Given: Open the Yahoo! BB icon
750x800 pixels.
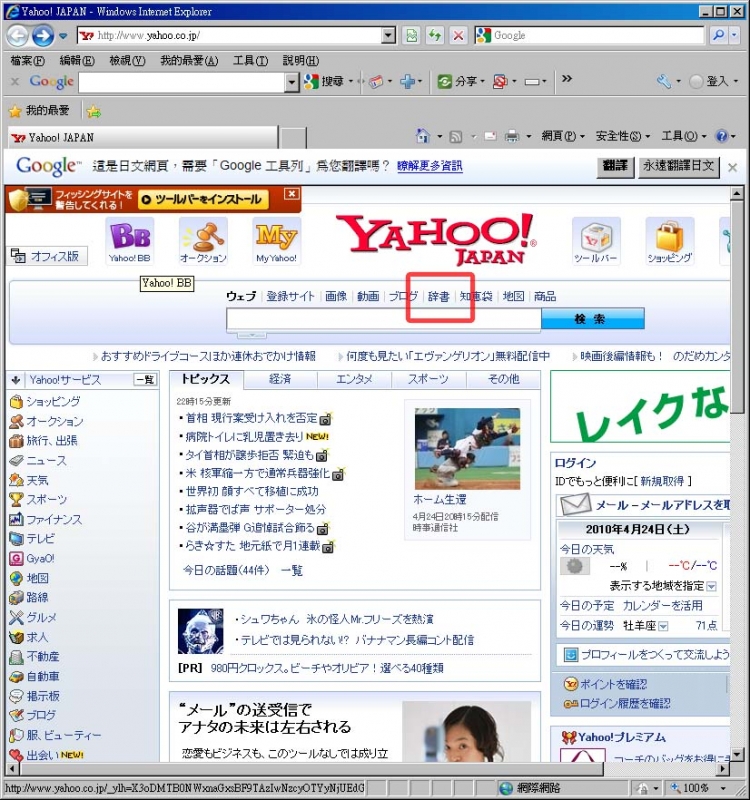Looking at the screenshot, I should (x=130, y=241).
